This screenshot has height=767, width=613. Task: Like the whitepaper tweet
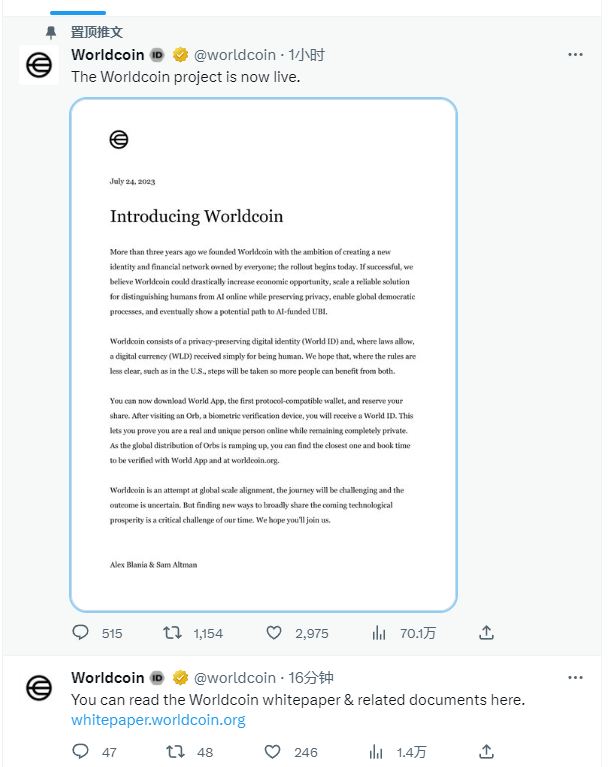274,752
